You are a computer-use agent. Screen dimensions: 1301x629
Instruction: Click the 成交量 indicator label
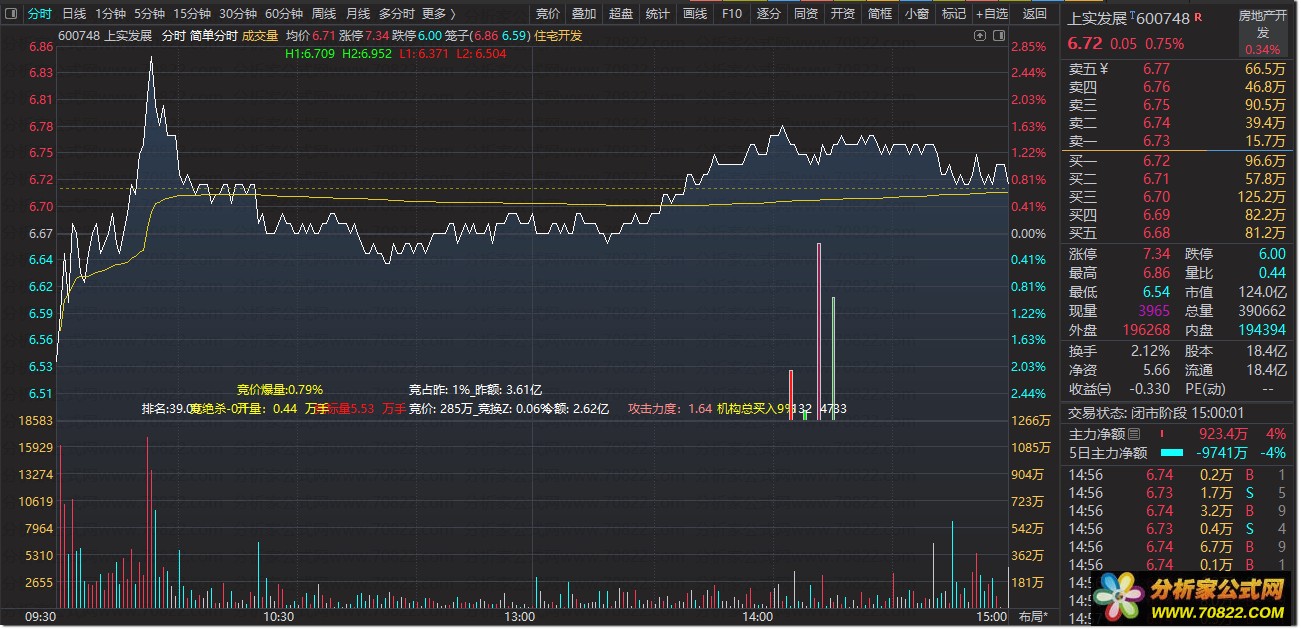click(x=260, y=35)
